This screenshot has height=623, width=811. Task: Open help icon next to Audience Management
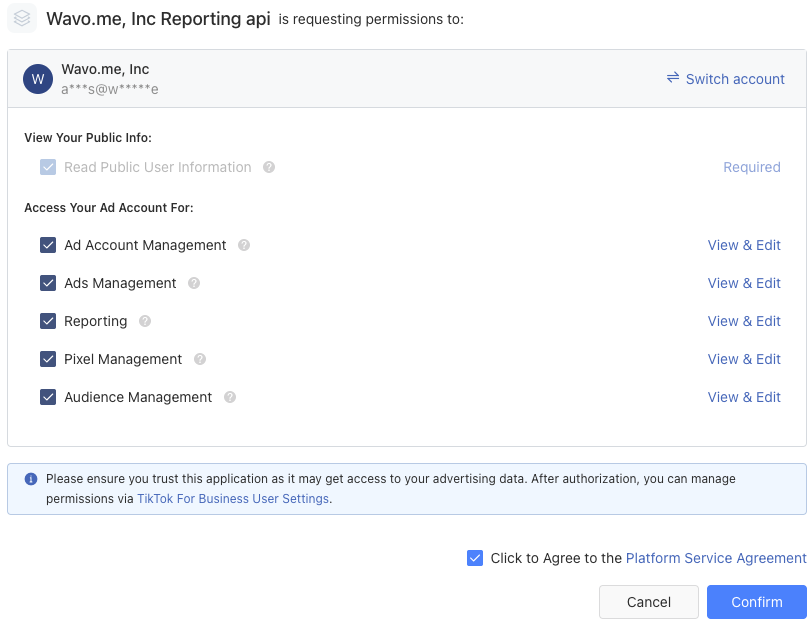click(230, 397)
